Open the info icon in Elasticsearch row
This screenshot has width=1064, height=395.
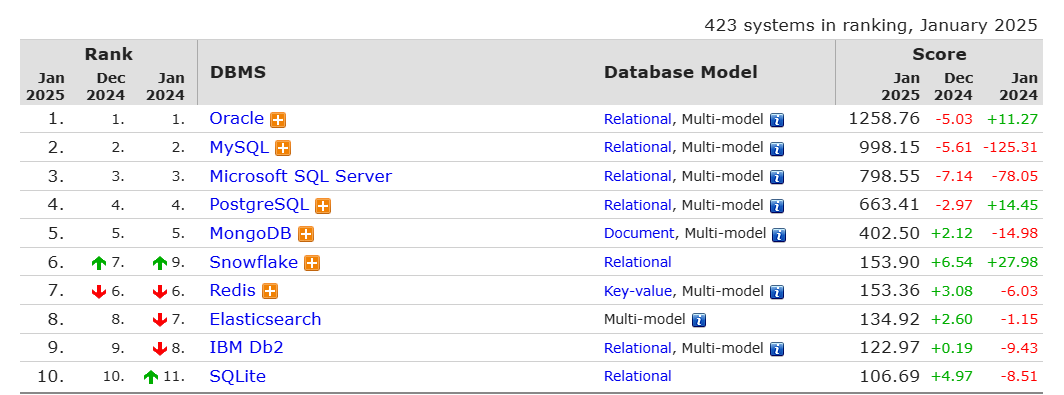[699, 320]
